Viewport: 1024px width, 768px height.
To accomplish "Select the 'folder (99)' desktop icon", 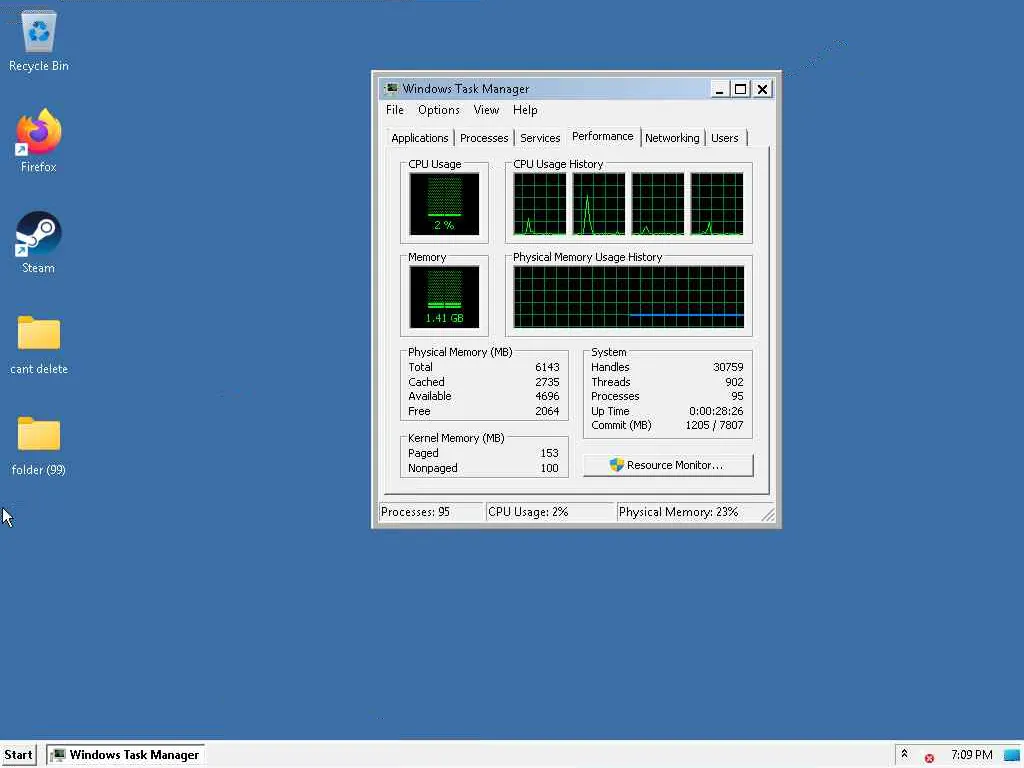I will pyautogui.click(x=39, y=445).
